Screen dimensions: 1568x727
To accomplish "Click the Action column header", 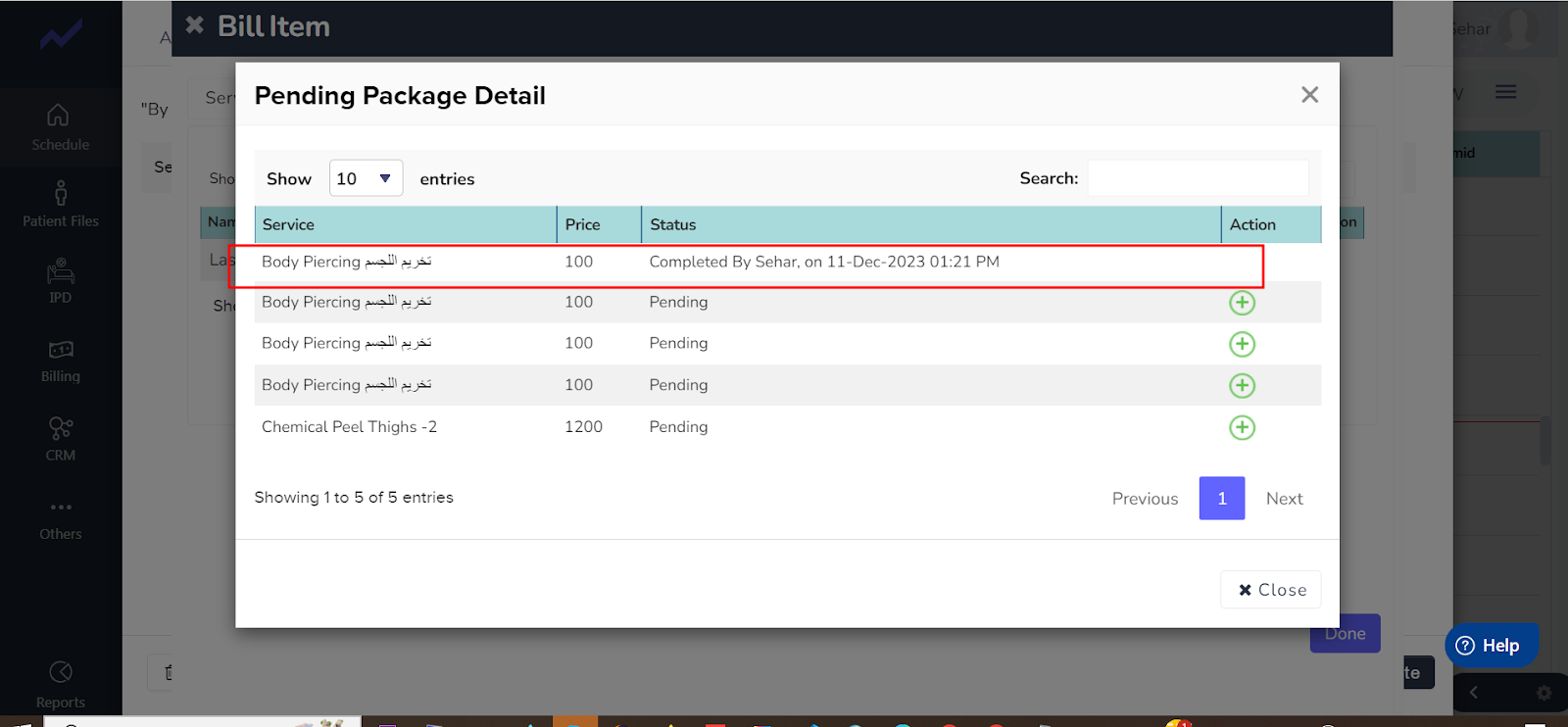I will (1271, 224).
